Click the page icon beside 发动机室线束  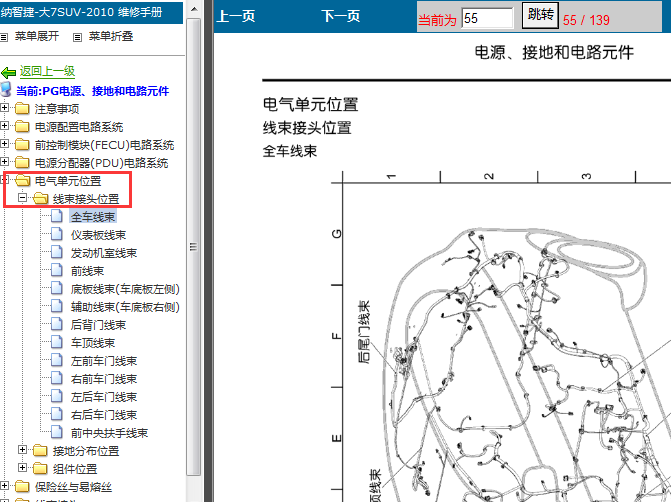pyautogui.click(x=57, y=252)
